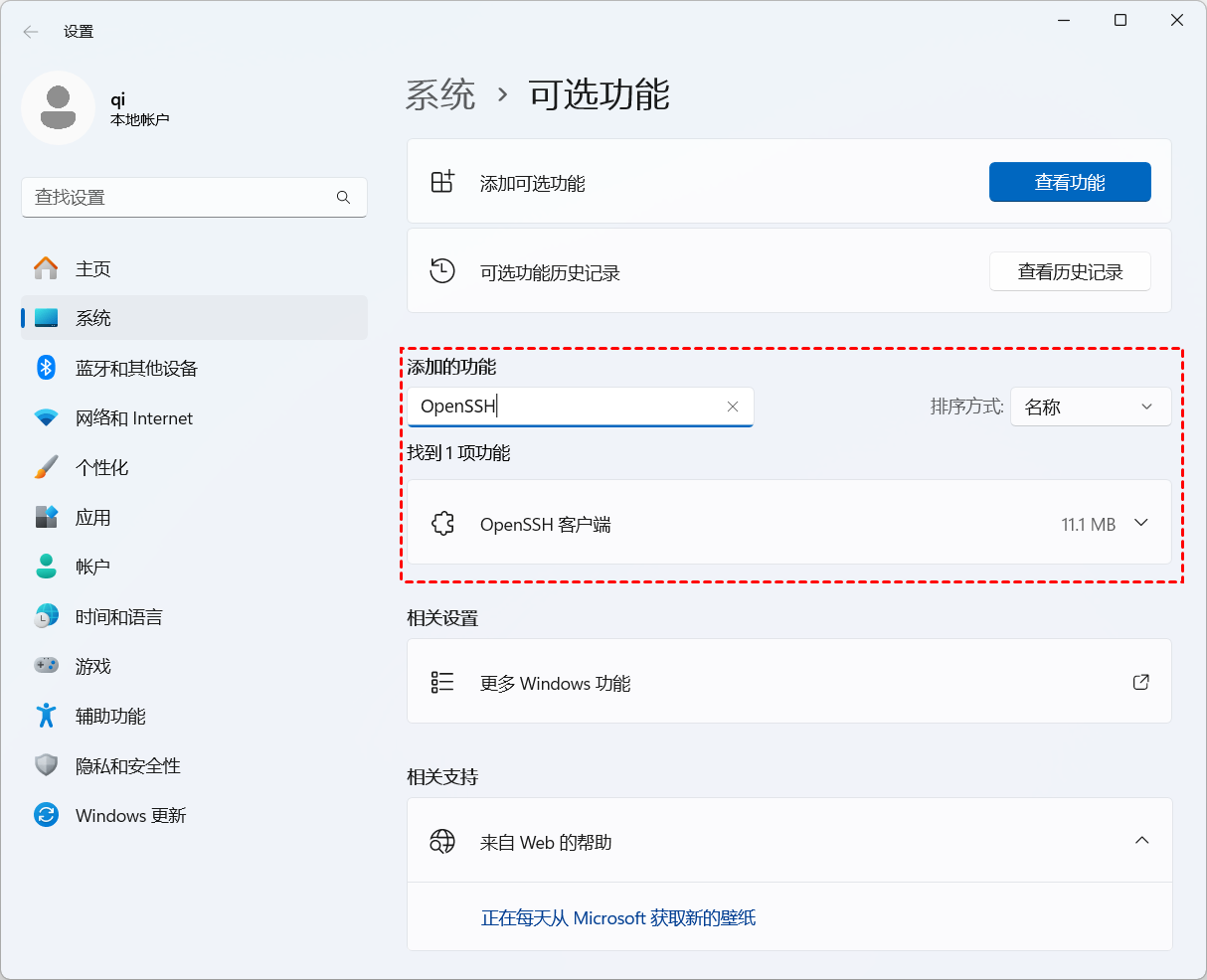The image size is (1207, 980).
Task: Go to 应用 settings
Action: click(x=194, y=517)
